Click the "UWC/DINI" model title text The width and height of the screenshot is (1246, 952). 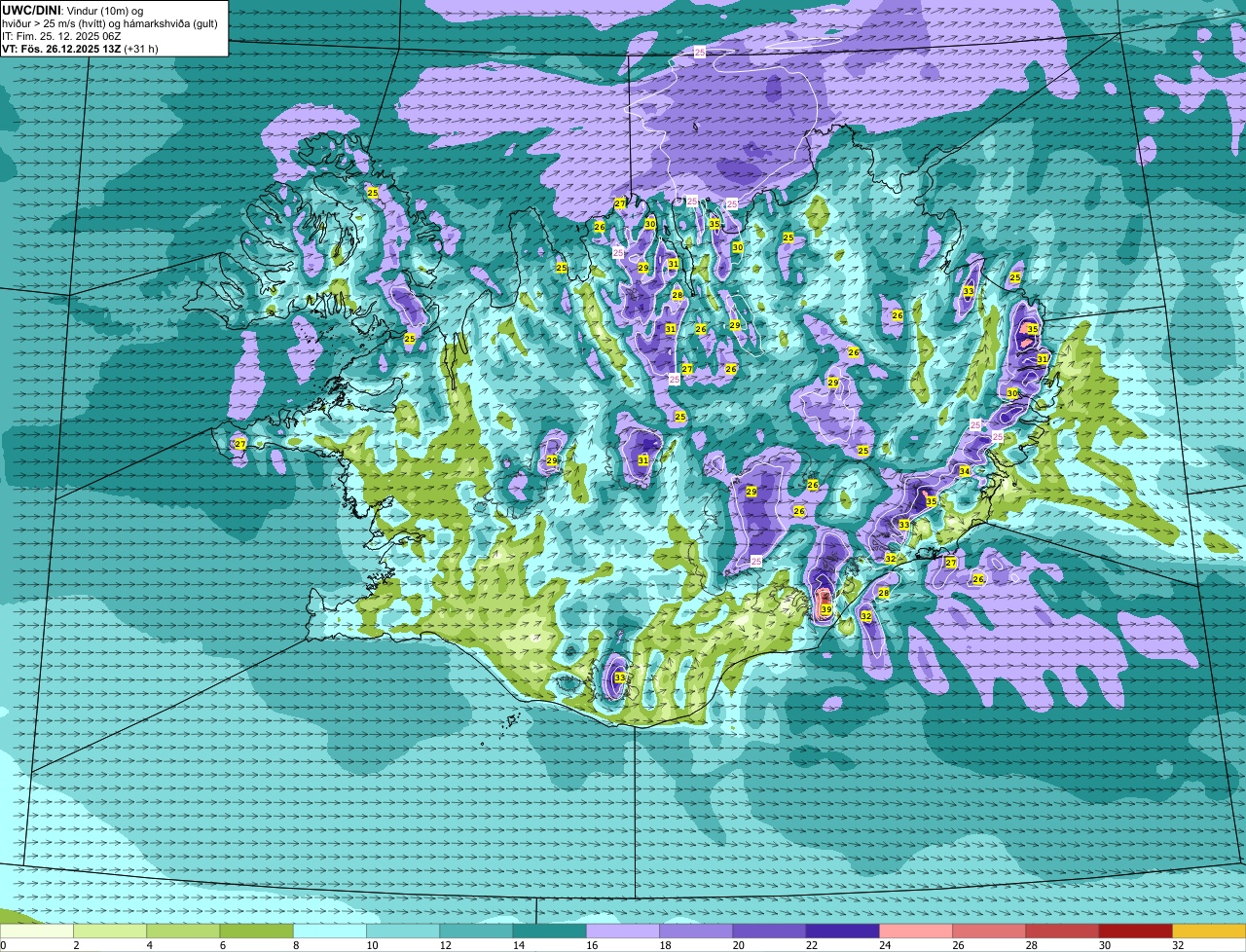pyautogui.click(x=30, y=10)
